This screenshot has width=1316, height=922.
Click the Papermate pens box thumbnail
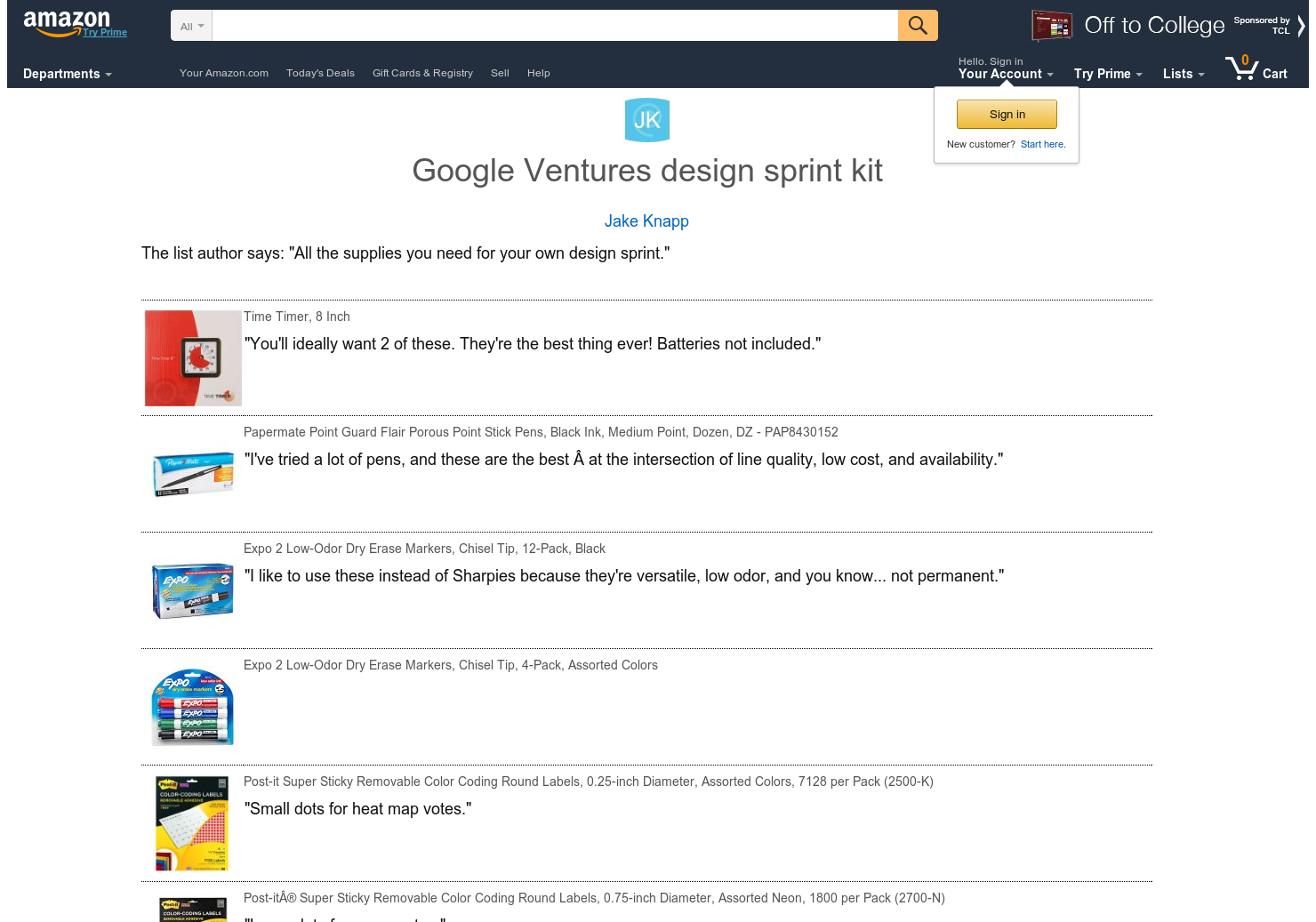tap(193, 474)
